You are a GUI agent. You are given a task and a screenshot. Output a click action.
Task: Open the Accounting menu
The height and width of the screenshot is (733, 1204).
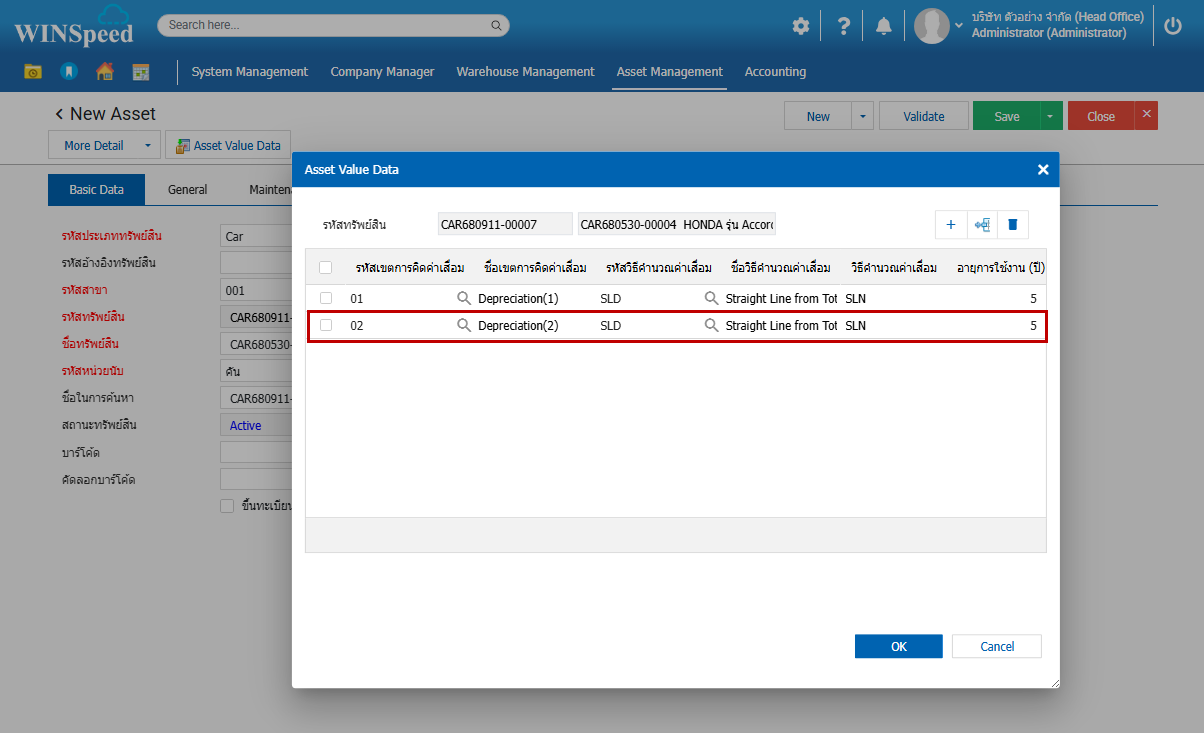(775, 72)
